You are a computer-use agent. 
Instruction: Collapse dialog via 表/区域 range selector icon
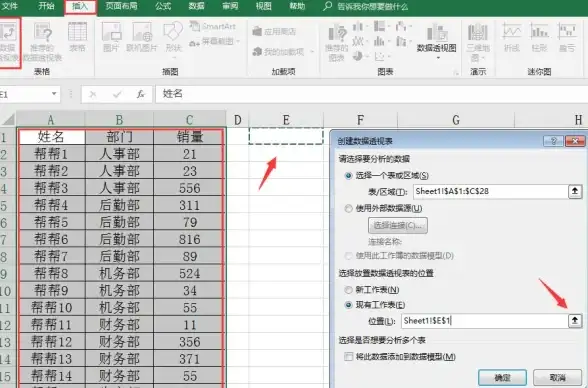(575, 192)
